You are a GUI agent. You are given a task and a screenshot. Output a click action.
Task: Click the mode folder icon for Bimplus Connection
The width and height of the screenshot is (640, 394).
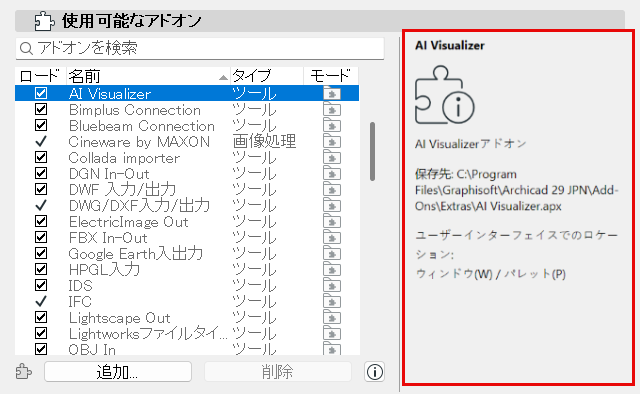click(332, 109)
